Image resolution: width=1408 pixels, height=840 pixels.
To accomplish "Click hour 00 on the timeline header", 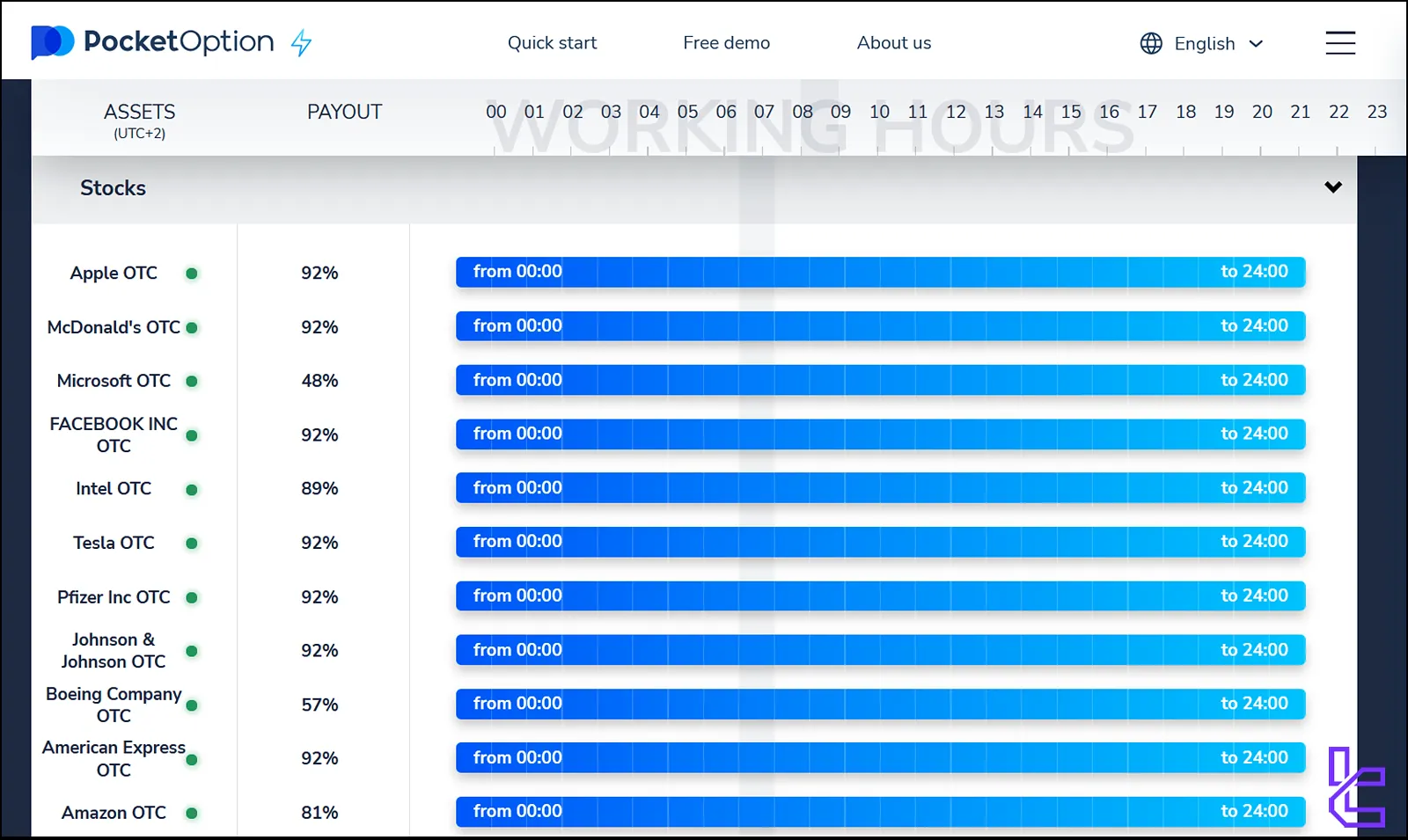I will pyautogui.click(x=496, y=112).
